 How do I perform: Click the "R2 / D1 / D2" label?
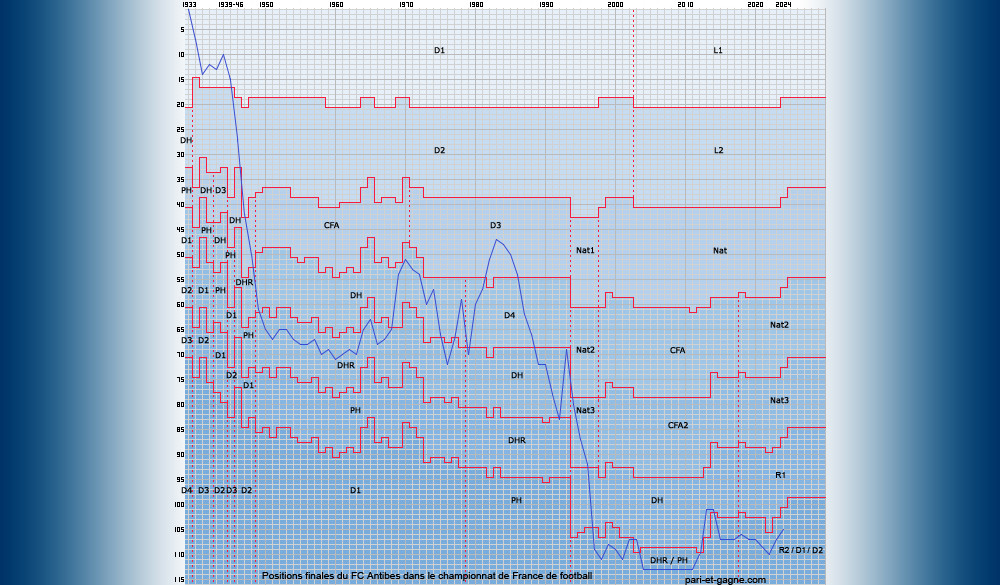[801, 550]
